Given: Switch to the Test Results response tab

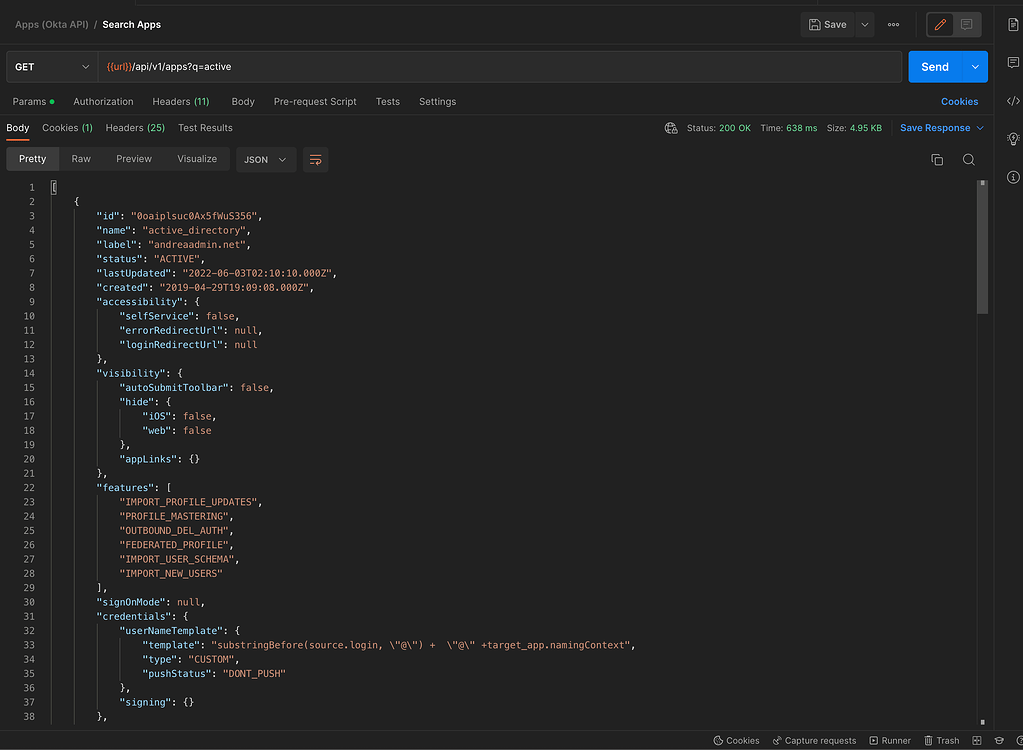Looking at the screenshot, I should point(205,128).
